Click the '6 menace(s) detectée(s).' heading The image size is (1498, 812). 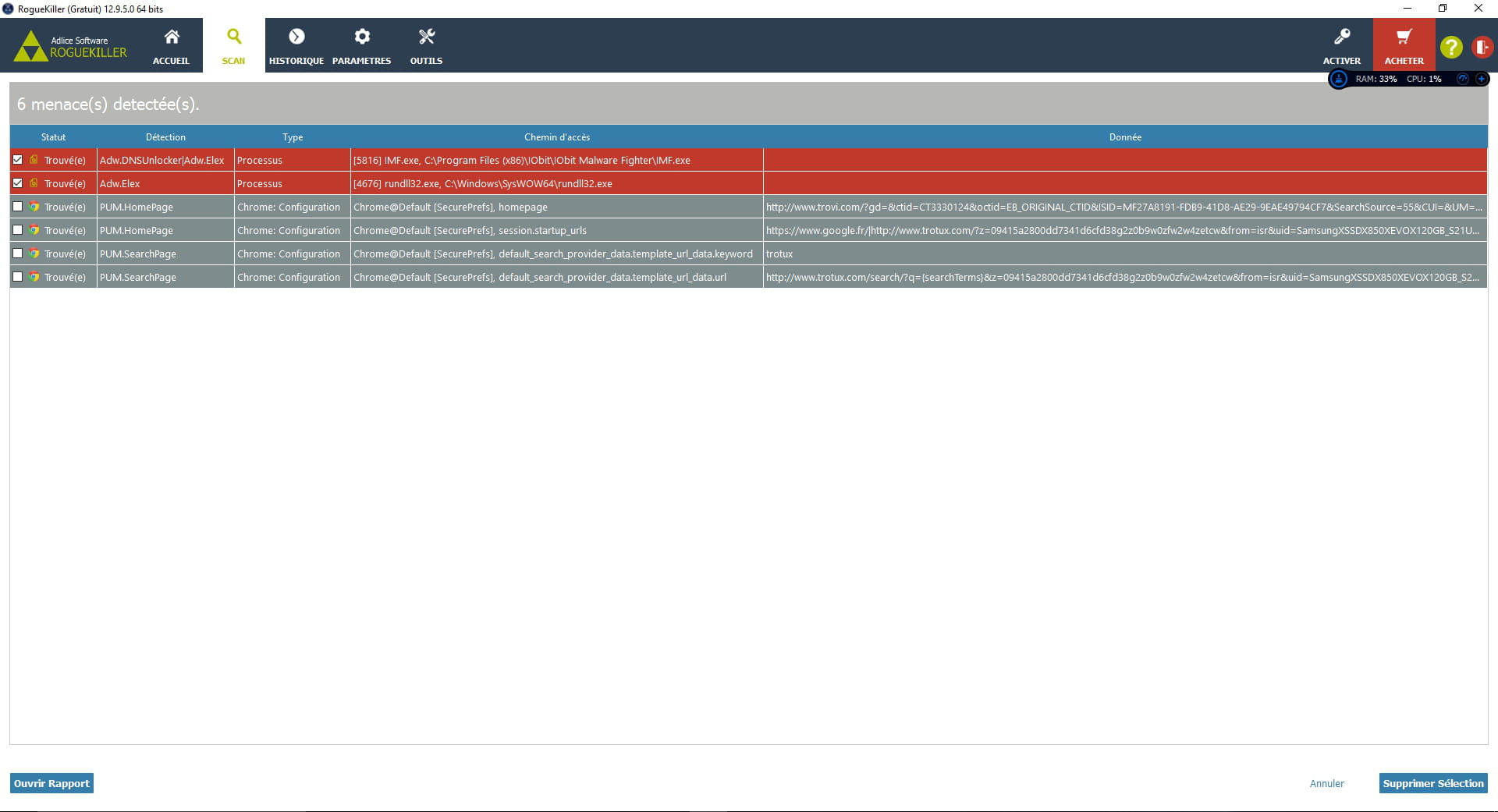tap(108, 104)
